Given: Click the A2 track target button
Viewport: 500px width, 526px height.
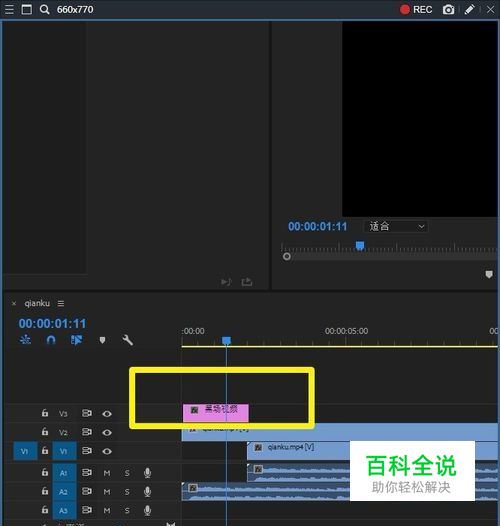Looking at the screenshot, I should point(64,492).
